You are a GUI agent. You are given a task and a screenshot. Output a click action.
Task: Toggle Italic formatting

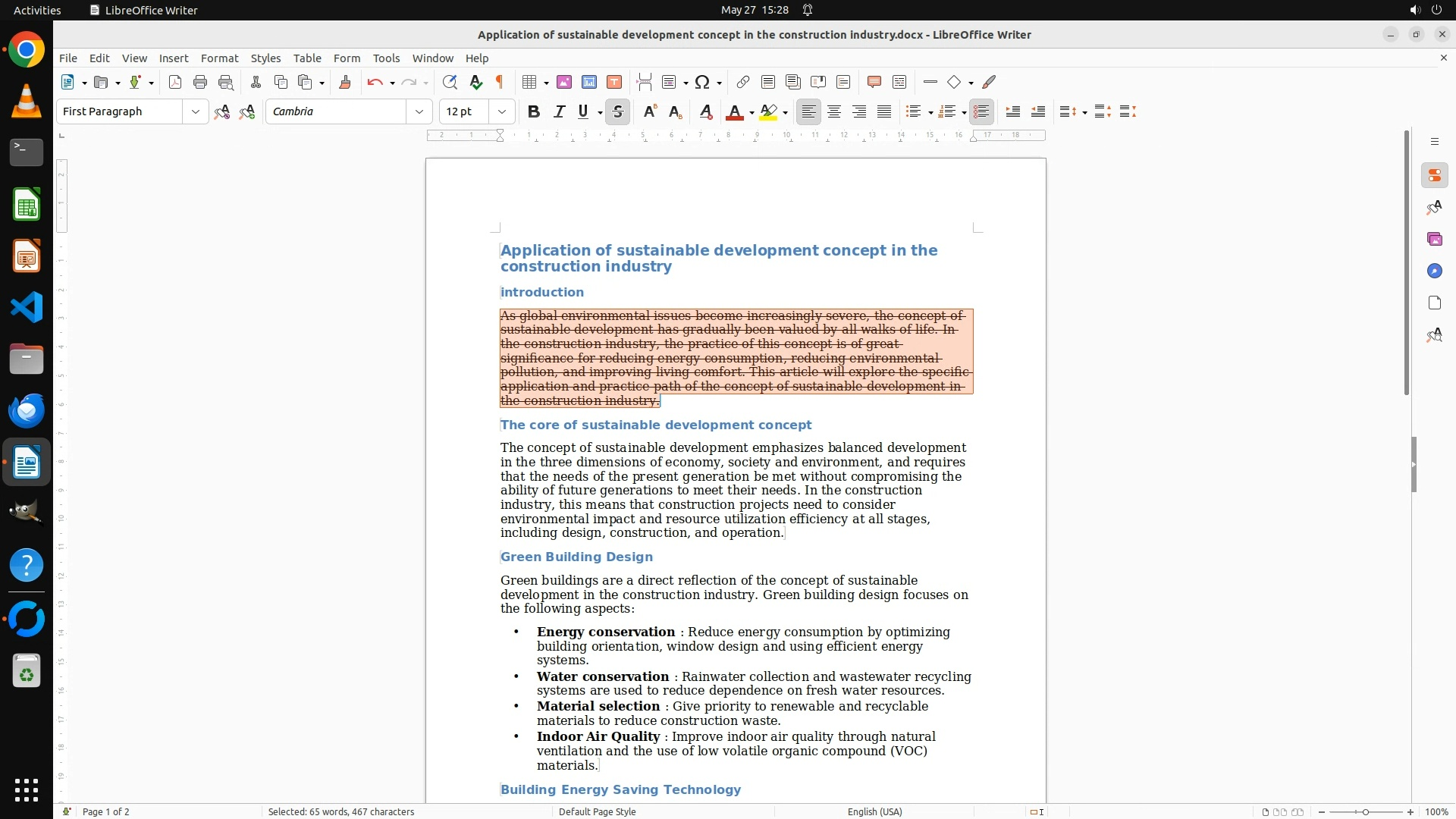tap(559, 111)
